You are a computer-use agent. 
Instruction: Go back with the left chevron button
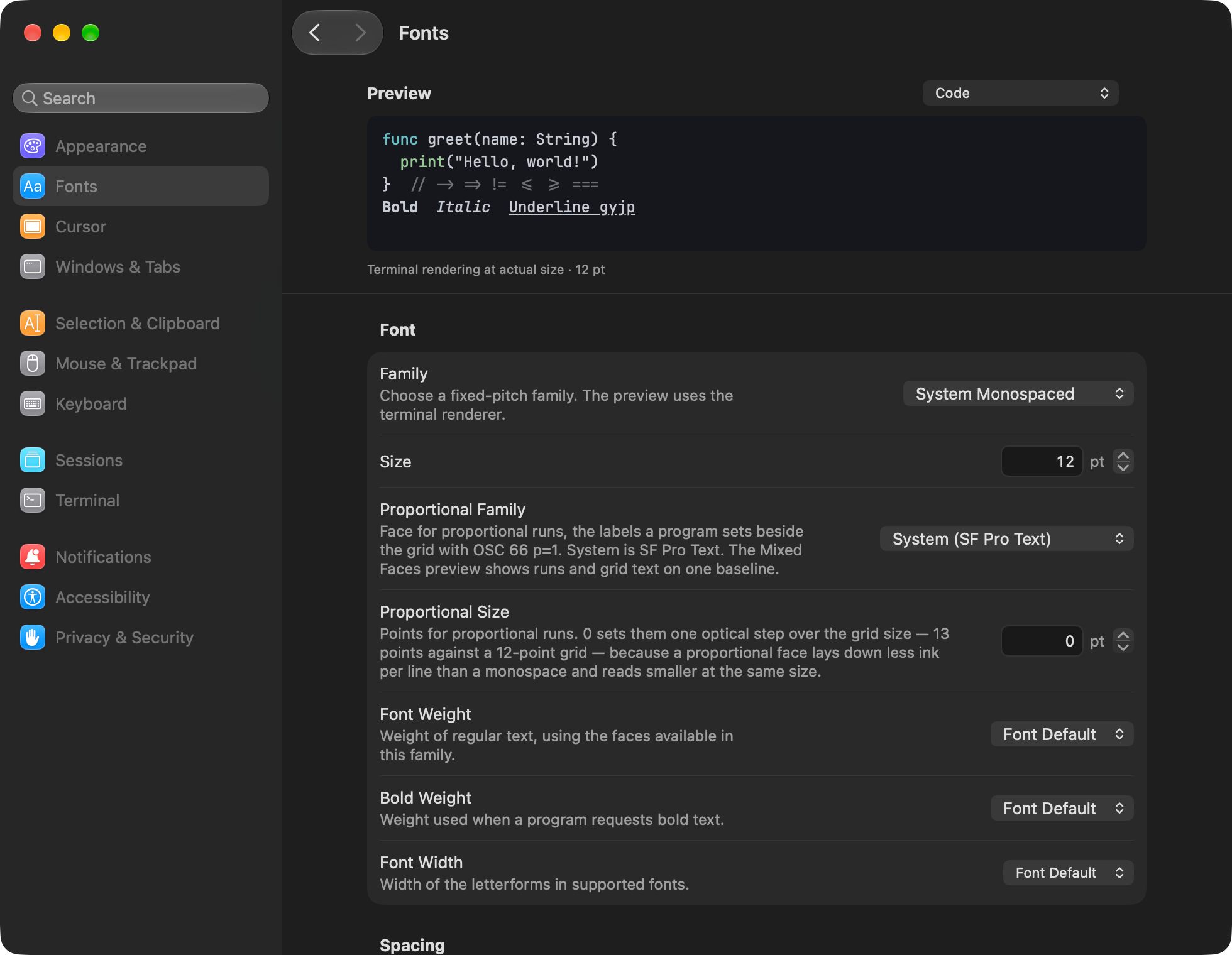(315, 33)
